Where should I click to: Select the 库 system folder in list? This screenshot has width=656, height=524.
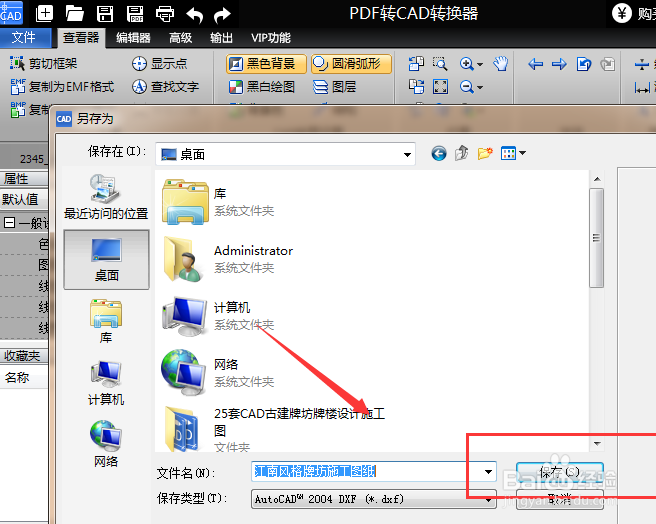click(218, 202)
